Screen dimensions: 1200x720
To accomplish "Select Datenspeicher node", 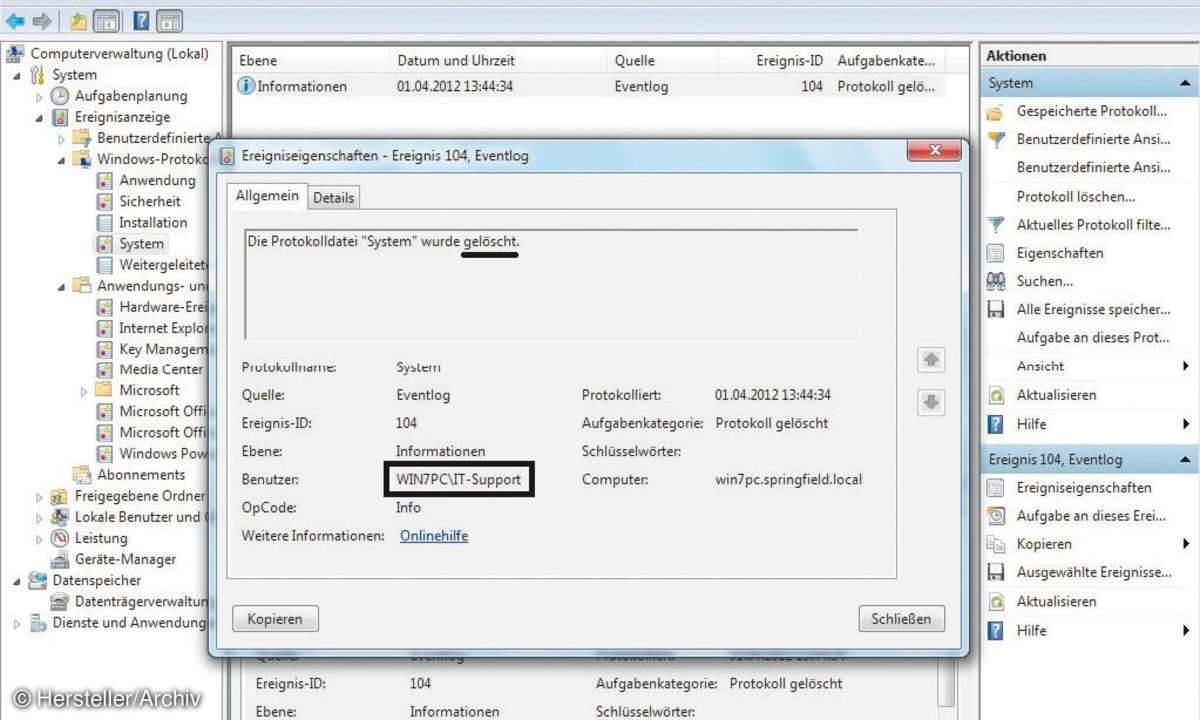I will point(97,580).
